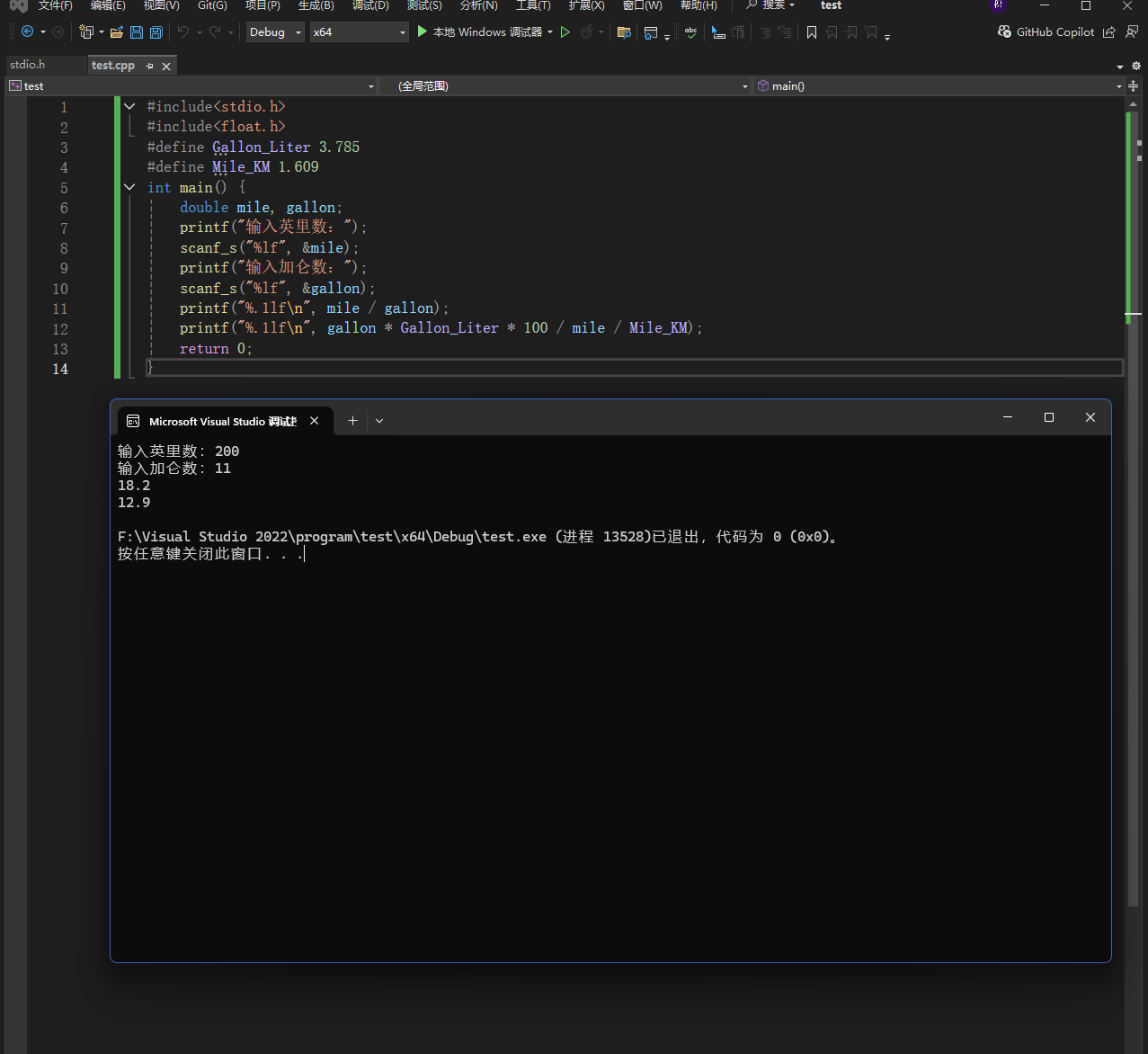Viewport: 1148px width, 1054px height.
Task: Open the main() member dropdown
Action: coord(940,86)
